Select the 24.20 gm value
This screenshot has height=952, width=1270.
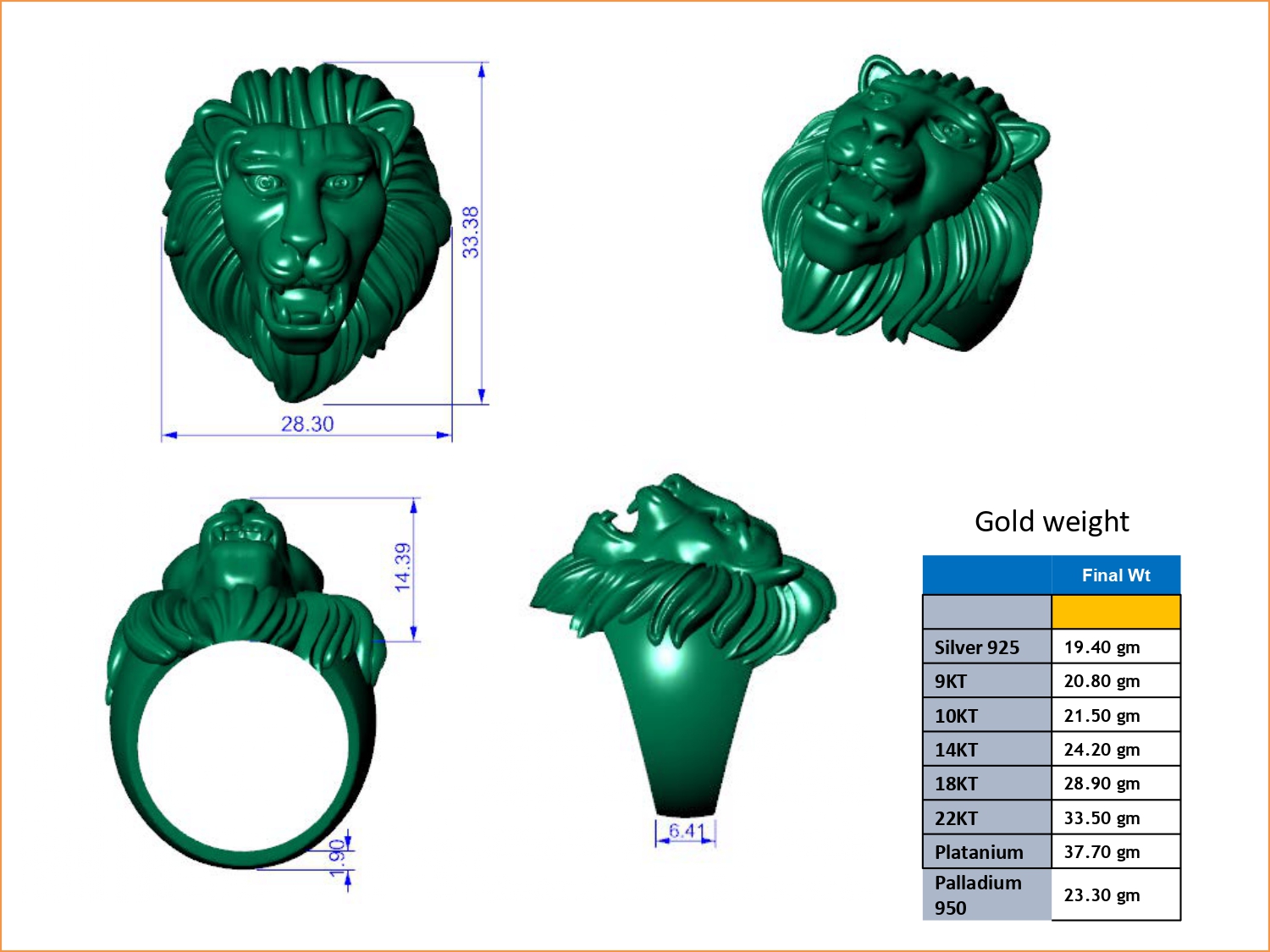click(1102, 750)
